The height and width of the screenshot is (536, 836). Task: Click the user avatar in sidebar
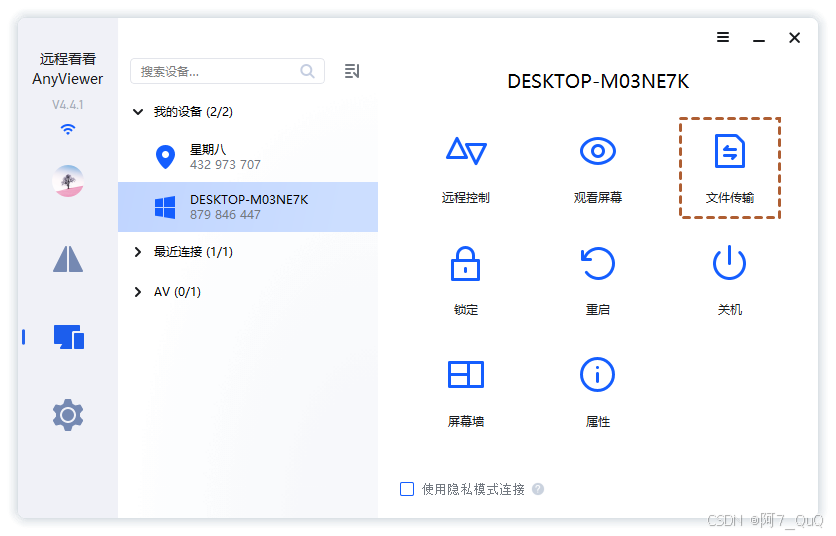(x=68, y=181)
